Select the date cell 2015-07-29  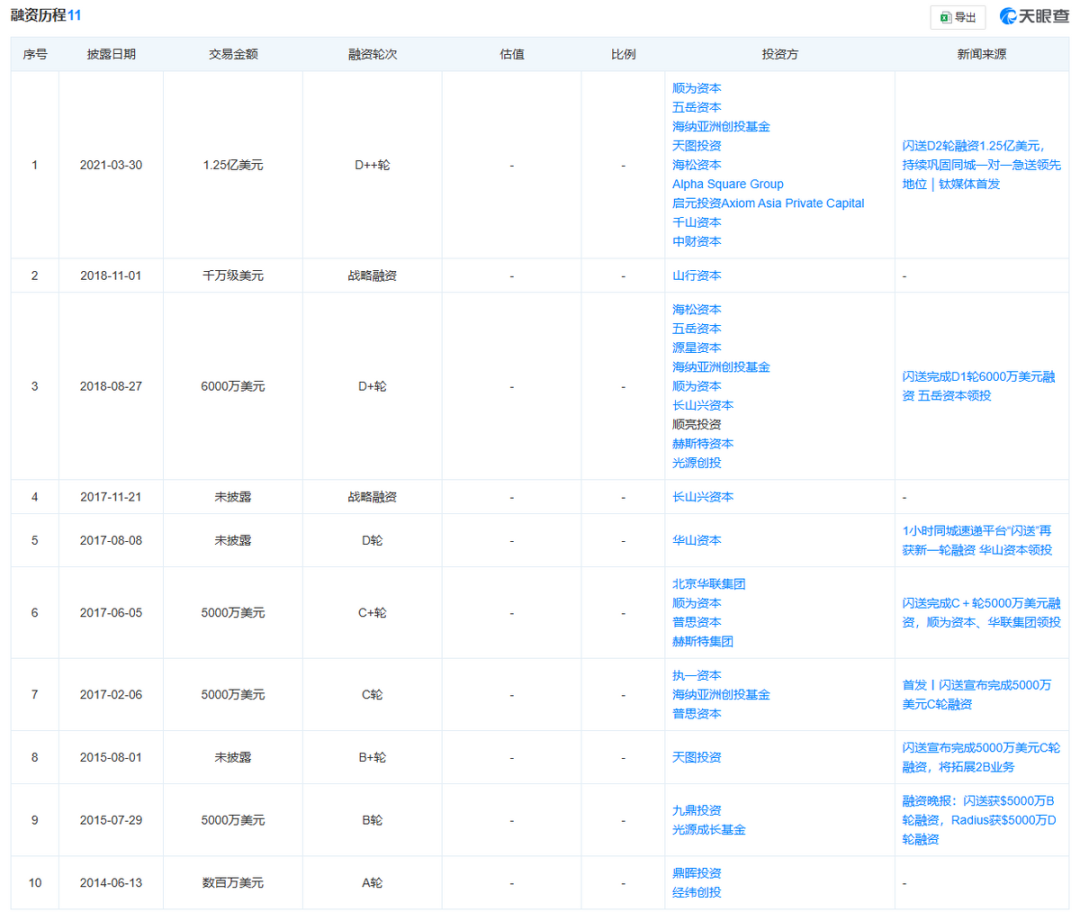pyautogui.click(x=111, y=820)
